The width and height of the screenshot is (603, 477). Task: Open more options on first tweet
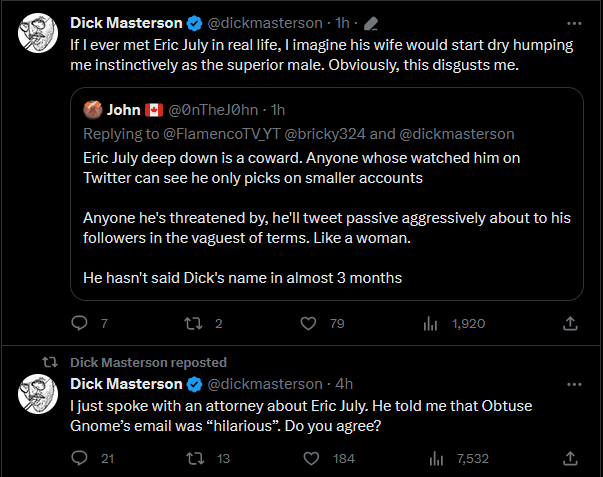tap(573, 22)
